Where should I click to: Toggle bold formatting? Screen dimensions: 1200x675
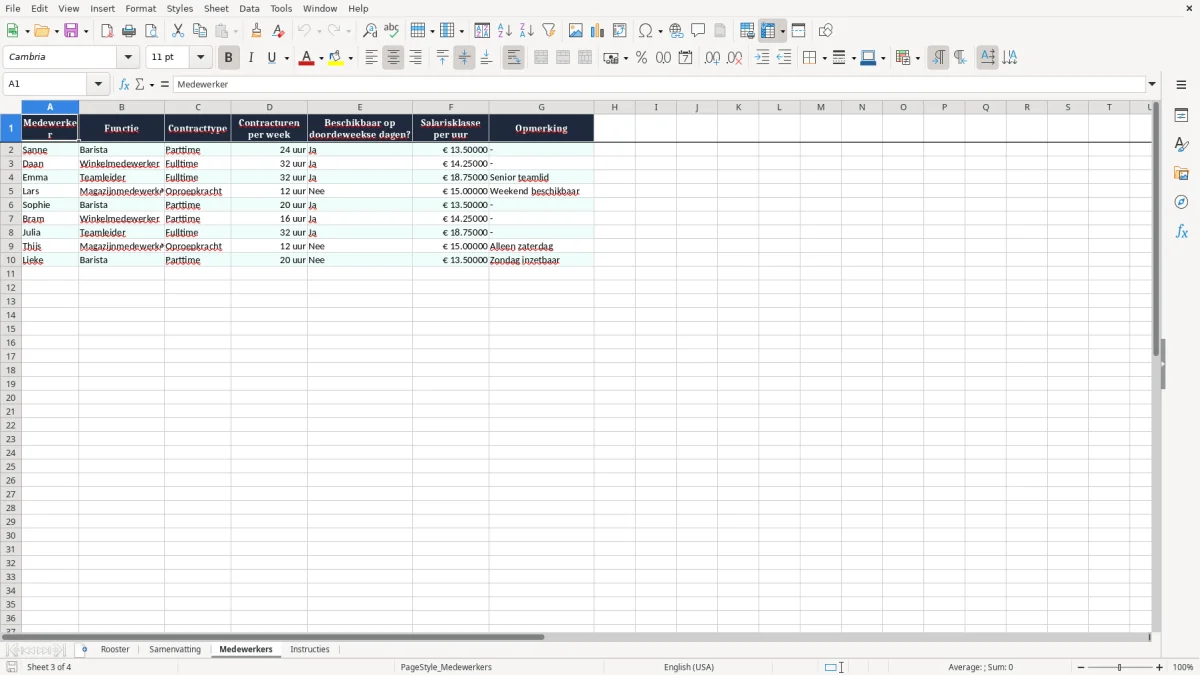coord(228,58)
